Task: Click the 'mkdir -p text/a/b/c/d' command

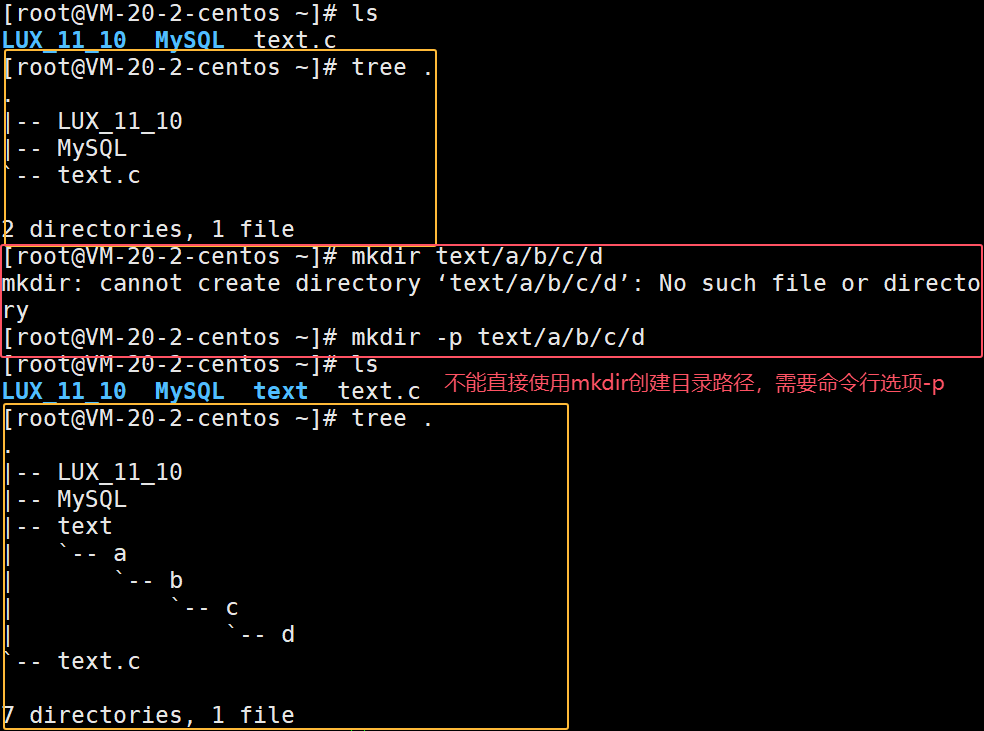Action: click(x=324, y=337)
